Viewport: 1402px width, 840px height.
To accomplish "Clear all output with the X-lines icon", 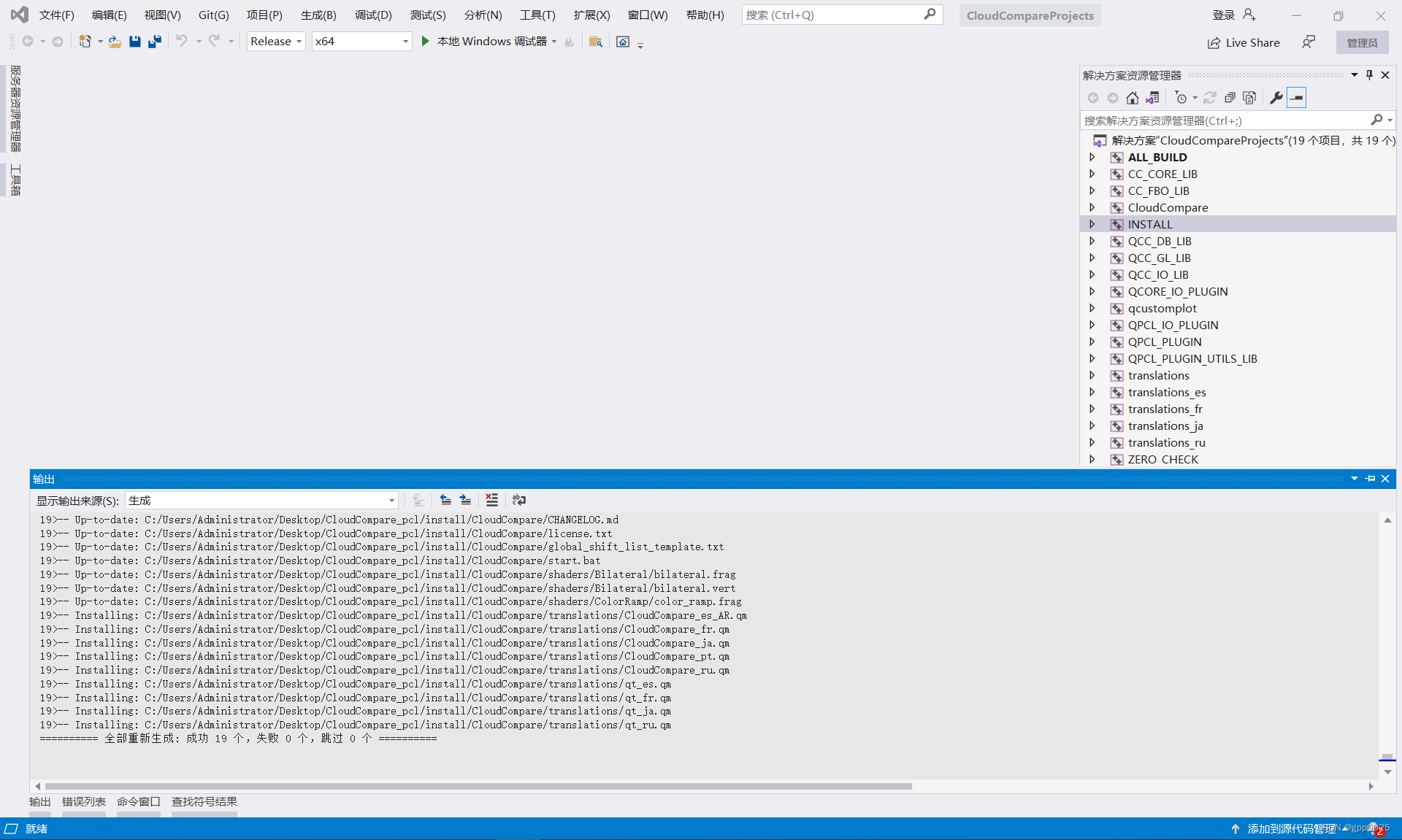I will pos(491,500).
